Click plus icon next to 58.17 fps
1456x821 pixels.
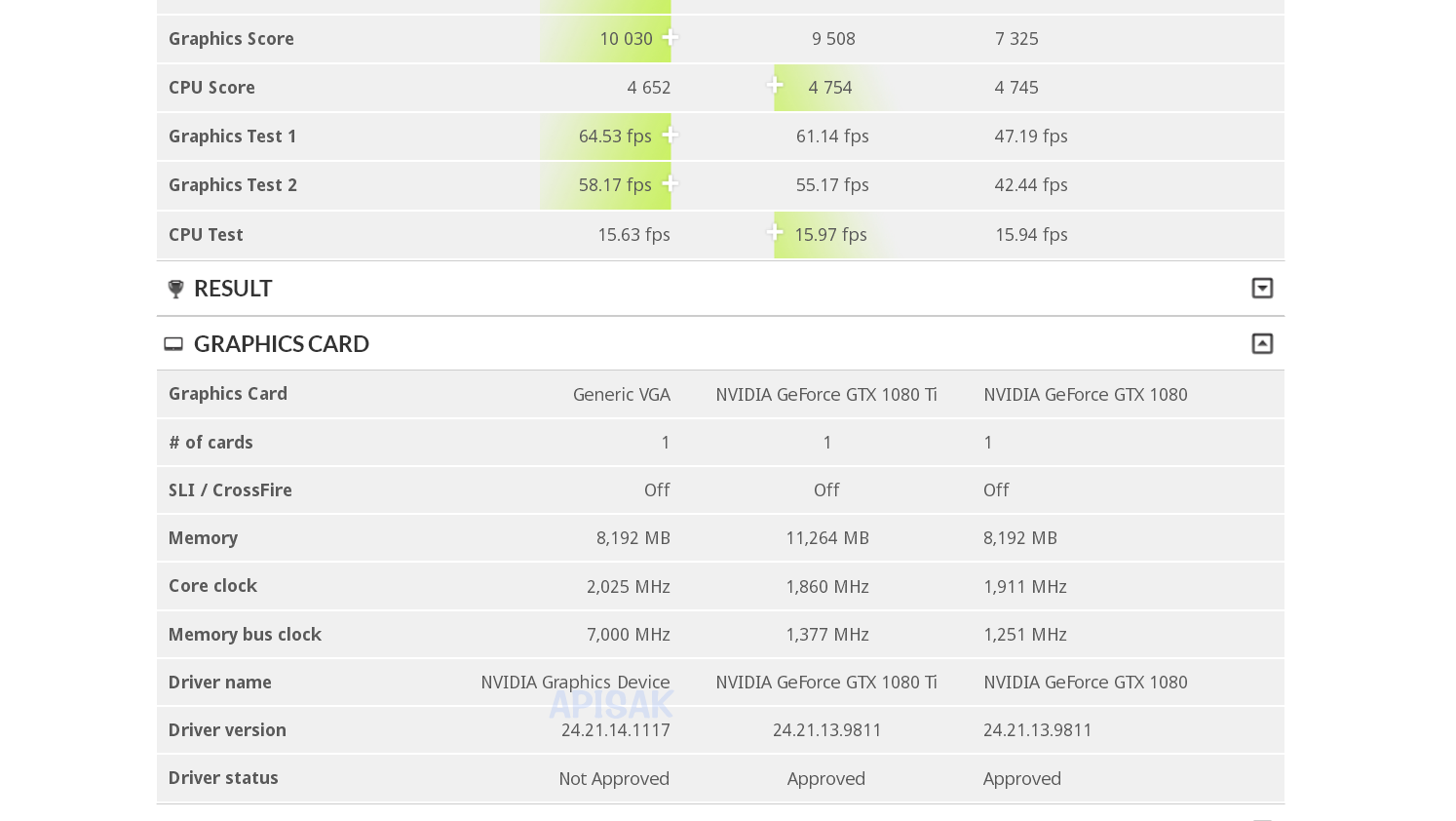click(671, 183)
